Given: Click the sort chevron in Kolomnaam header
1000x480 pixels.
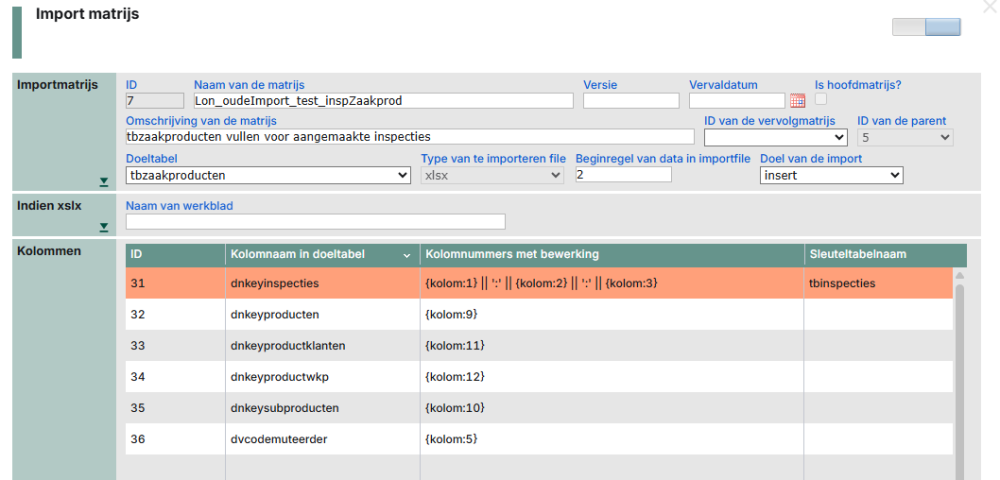Looking at the screenshot, I should 406,256.
